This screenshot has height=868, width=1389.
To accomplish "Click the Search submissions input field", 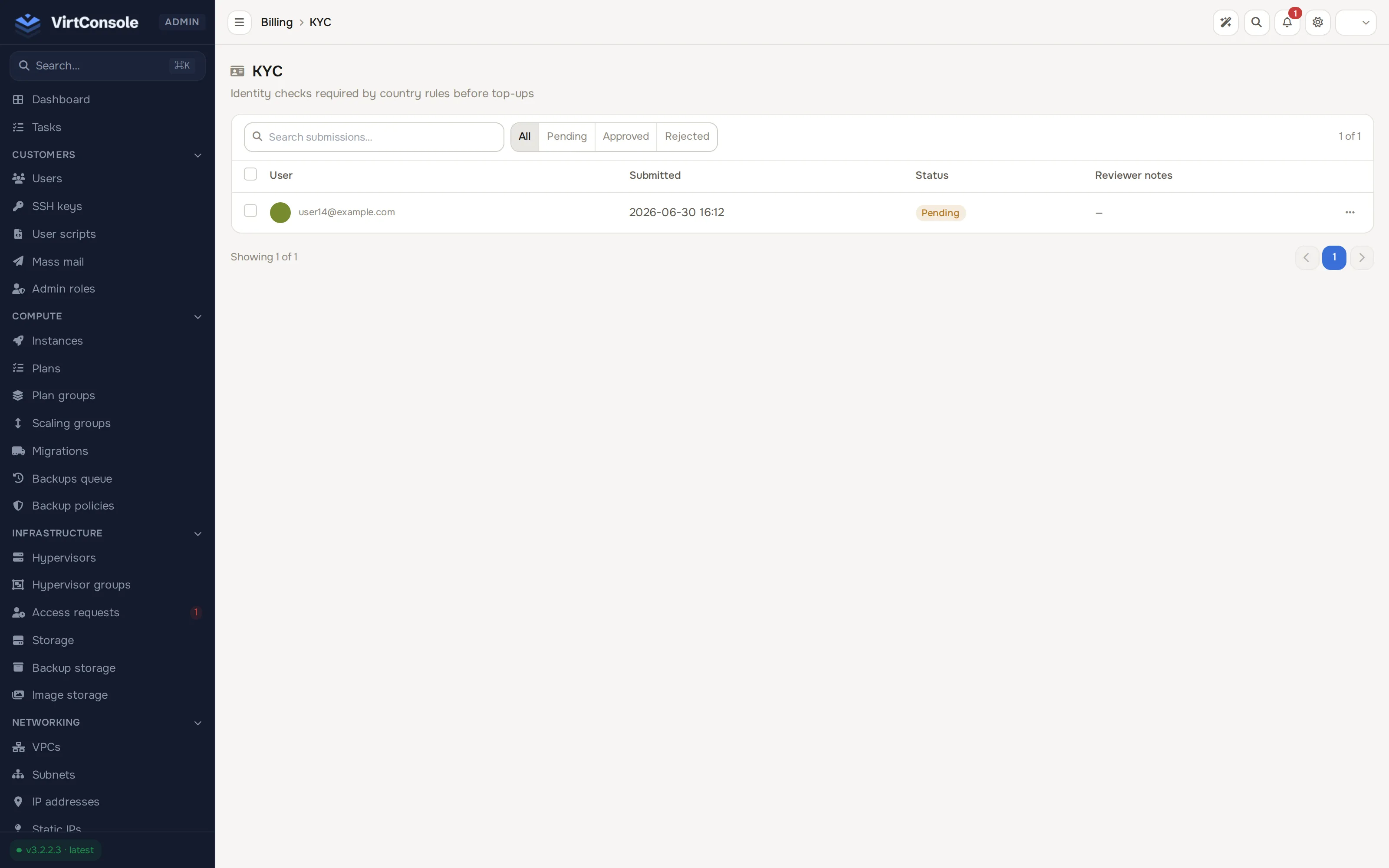I will coord(374,137).
